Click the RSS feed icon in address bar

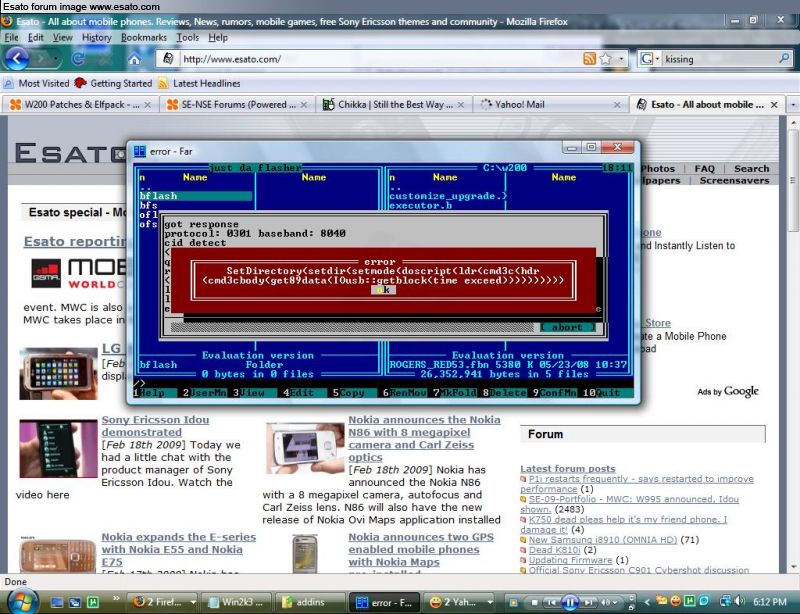click(x=589, y=59)
